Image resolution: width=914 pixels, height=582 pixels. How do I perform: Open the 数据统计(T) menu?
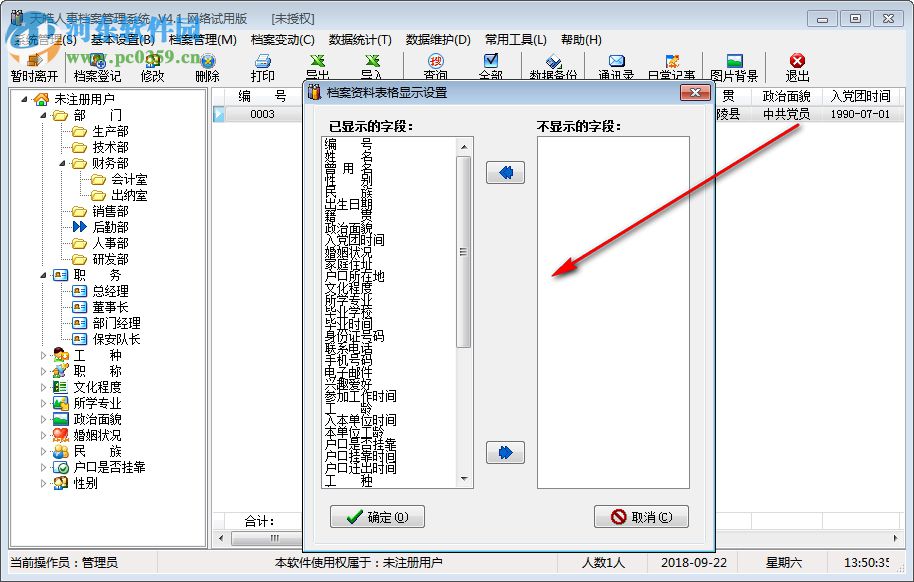[360, 40]
